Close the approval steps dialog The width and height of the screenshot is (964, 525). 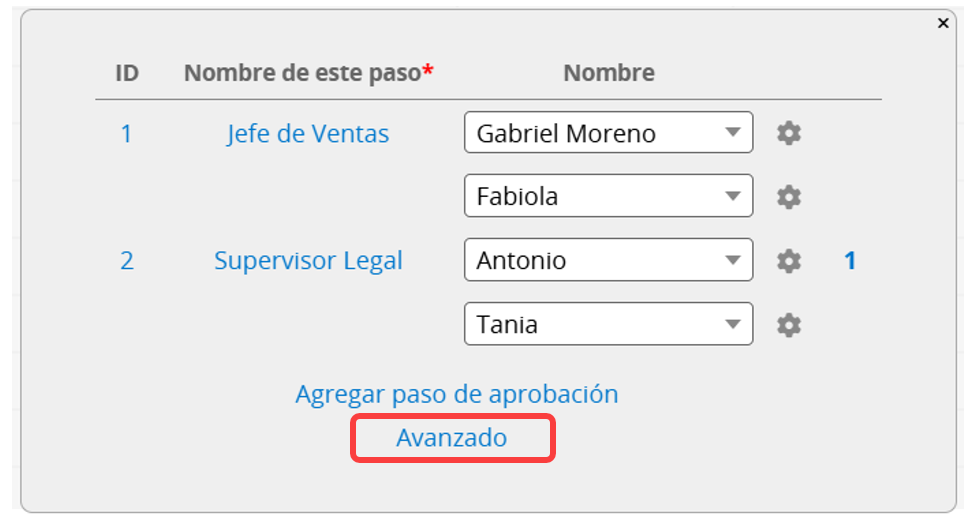943,23
